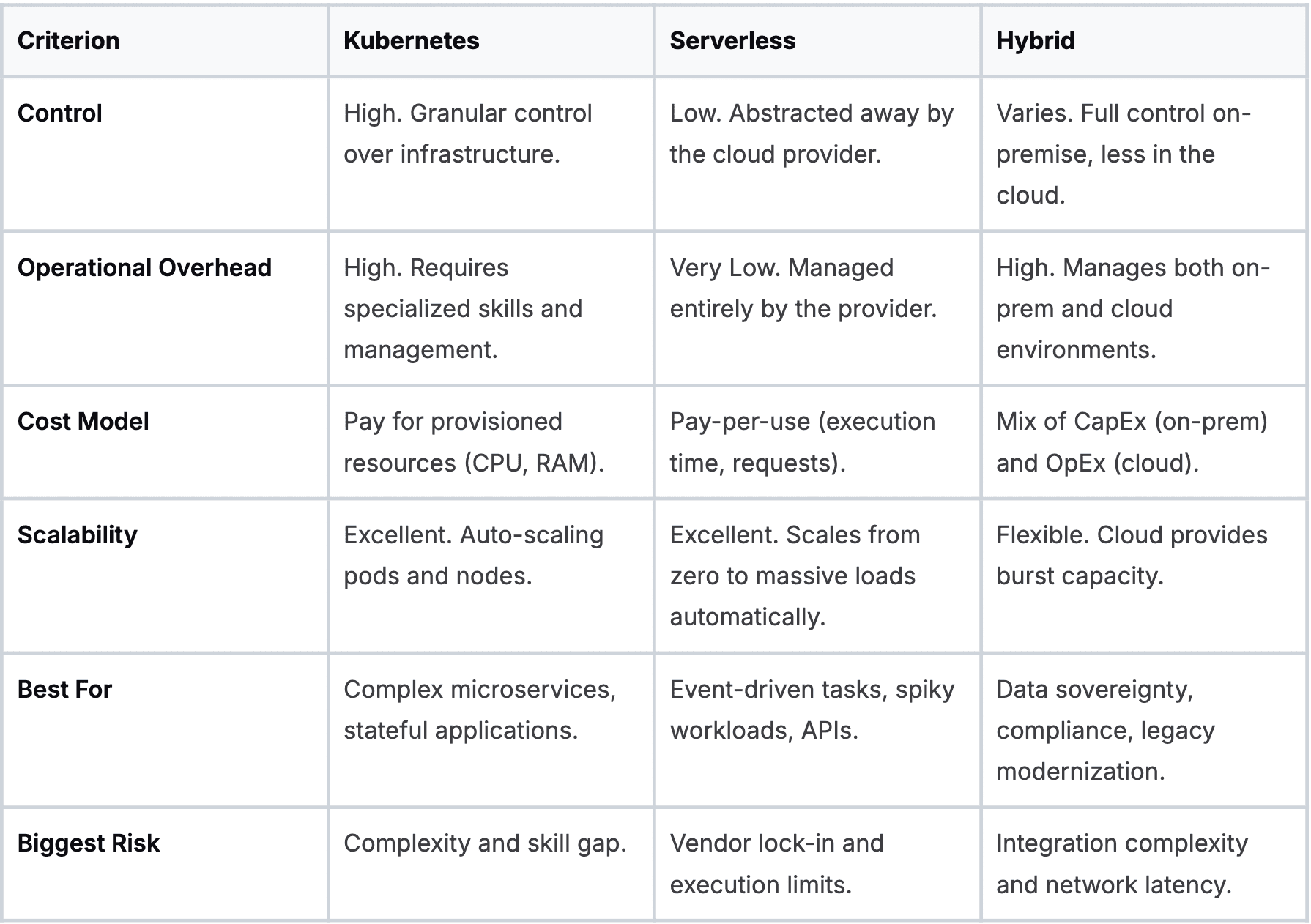Click the 'Vendor lock-in and execution limits' cell

pyautogui.click(x=776, y=864)
